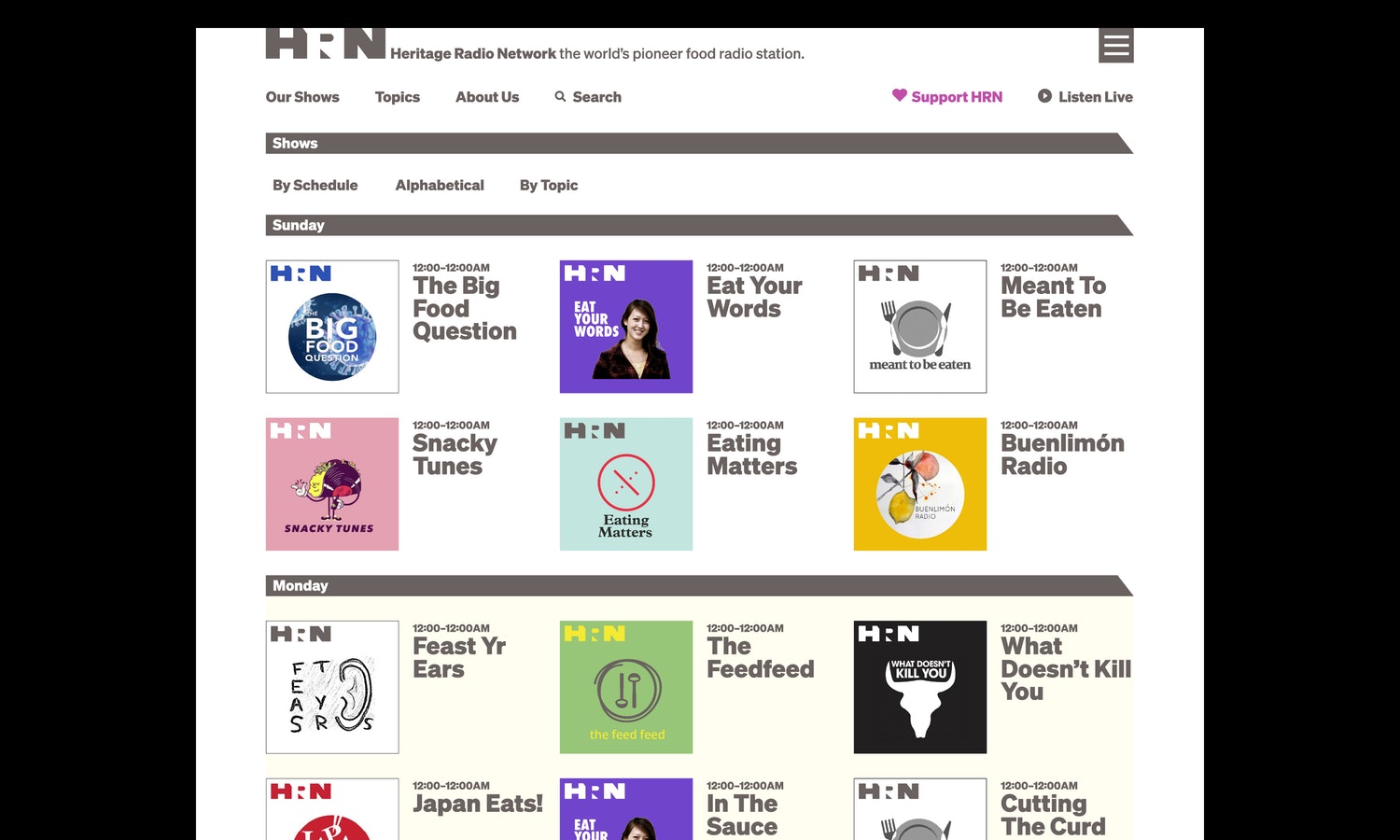Open Our Shows navigation menu

[x=302, y=97]
